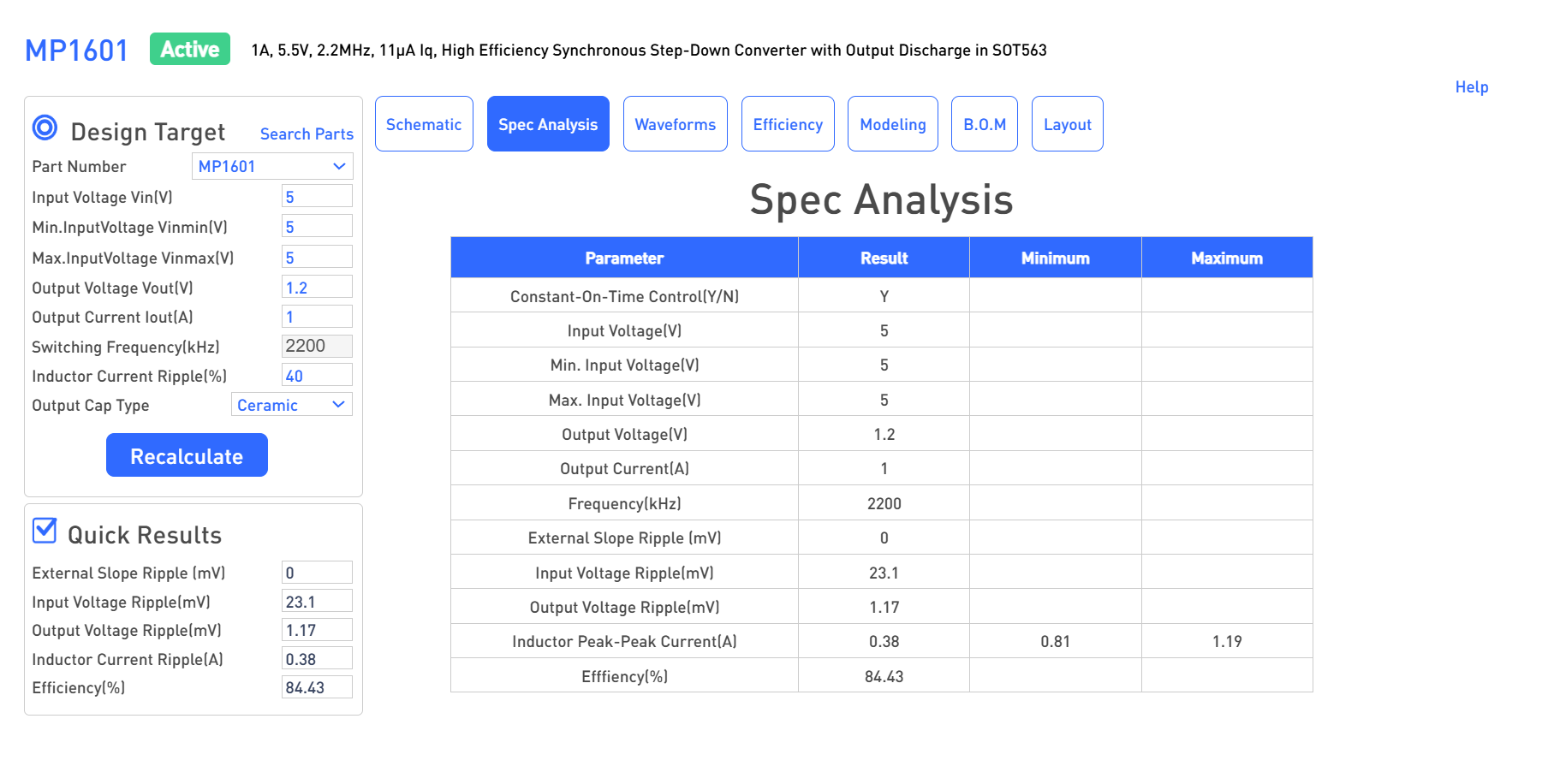The width and height of the screenshot is (1554, 784).
Task: Click the Spec Analysis page heading
Action: (x=881, y=200)
